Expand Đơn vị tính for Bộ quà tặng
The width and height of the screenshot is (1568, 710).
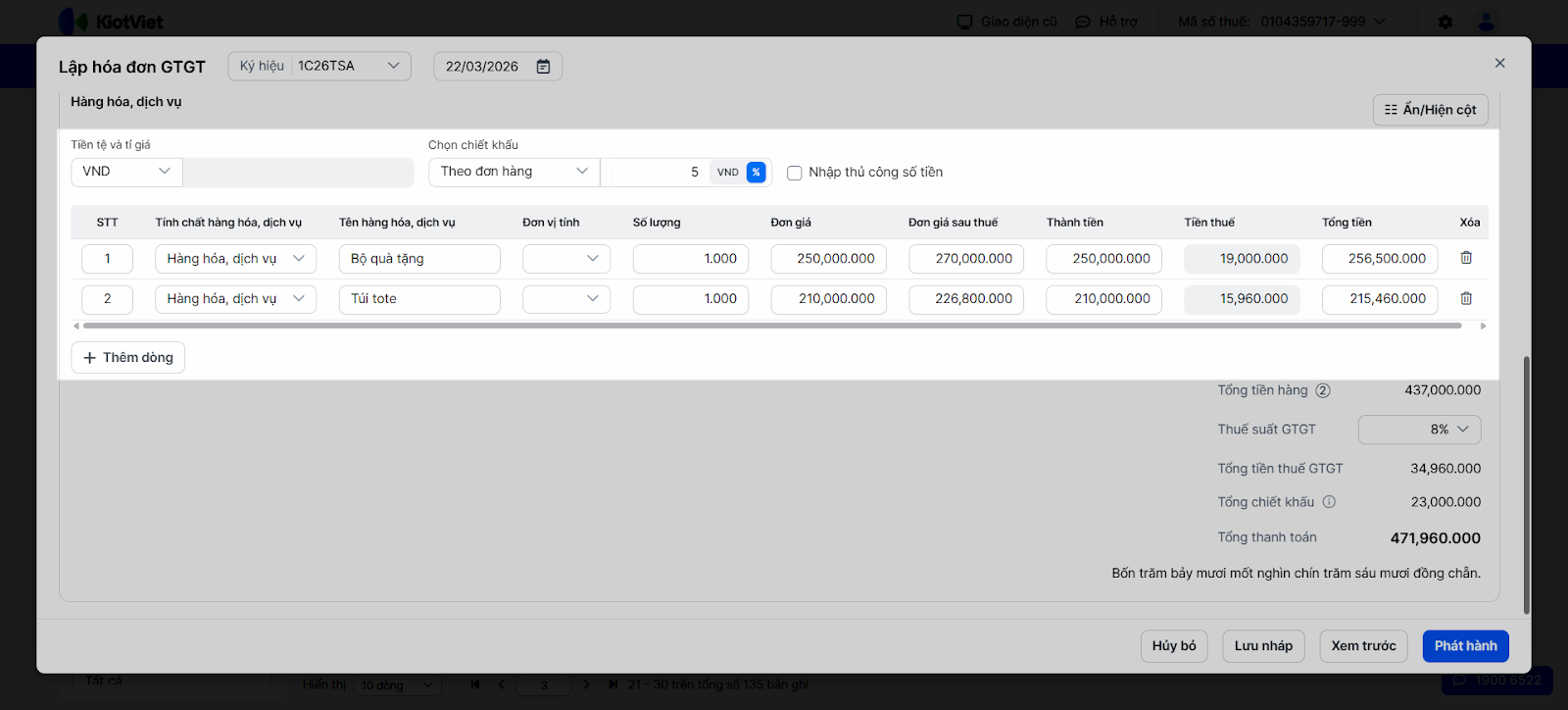point(566,259)
